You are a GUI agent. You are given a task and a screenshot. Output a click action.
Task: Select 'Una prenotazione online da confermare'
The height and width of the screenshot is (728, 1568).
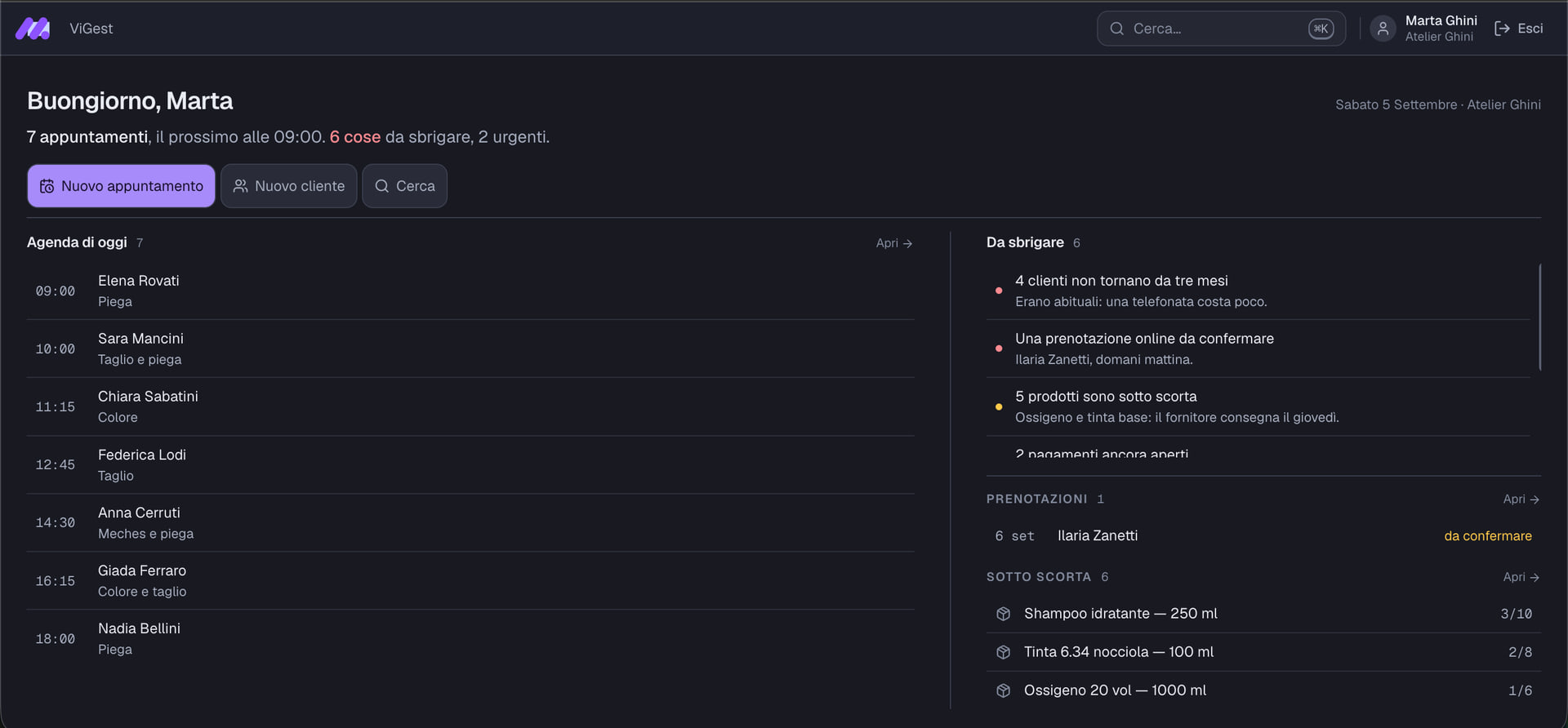[1258, 348]
